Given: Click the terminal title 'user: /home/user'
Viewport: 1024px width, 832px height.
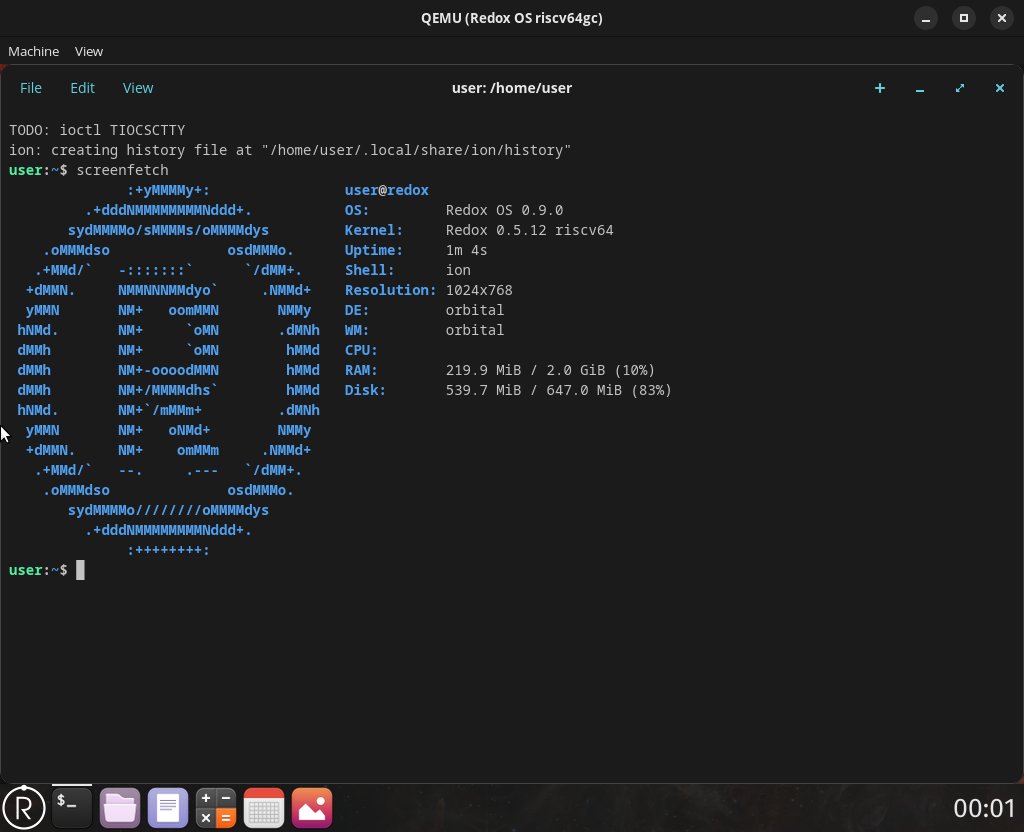Looking at the screenshot, I should coord(511,88).
